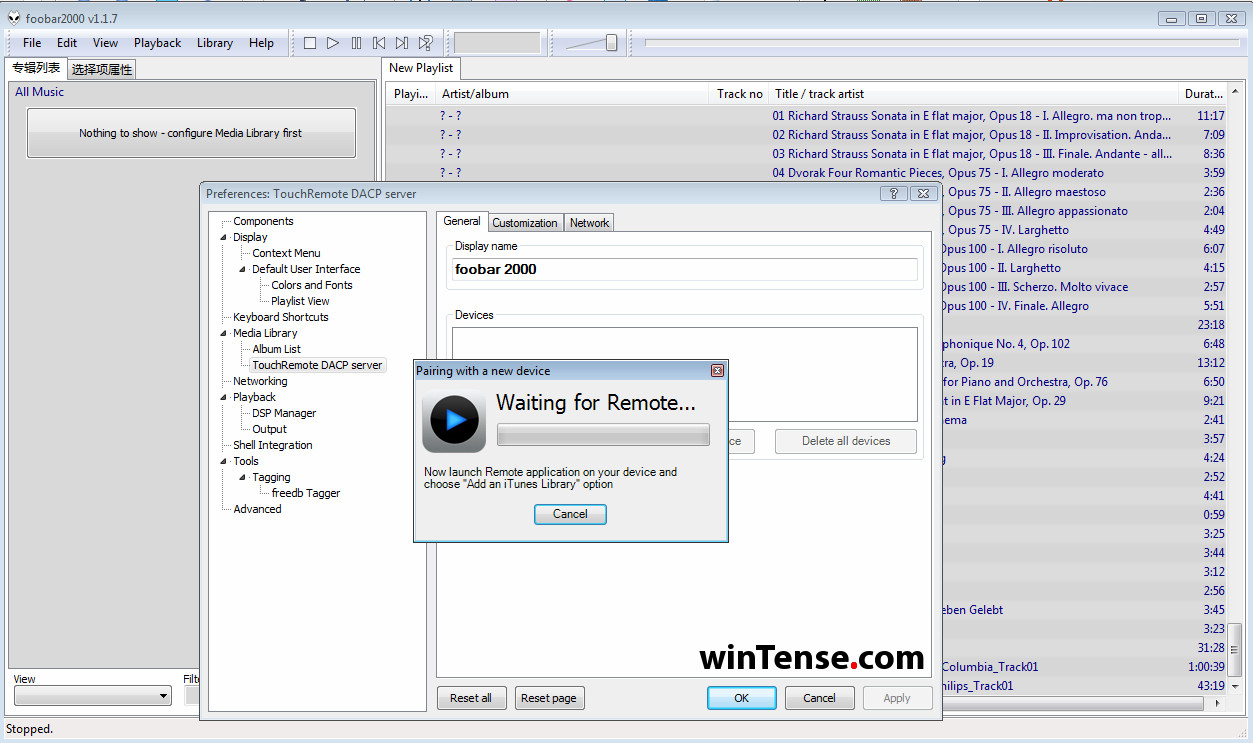Click the Random playback toolbar icon
The image size is (1253, 743).
[426, 43]
